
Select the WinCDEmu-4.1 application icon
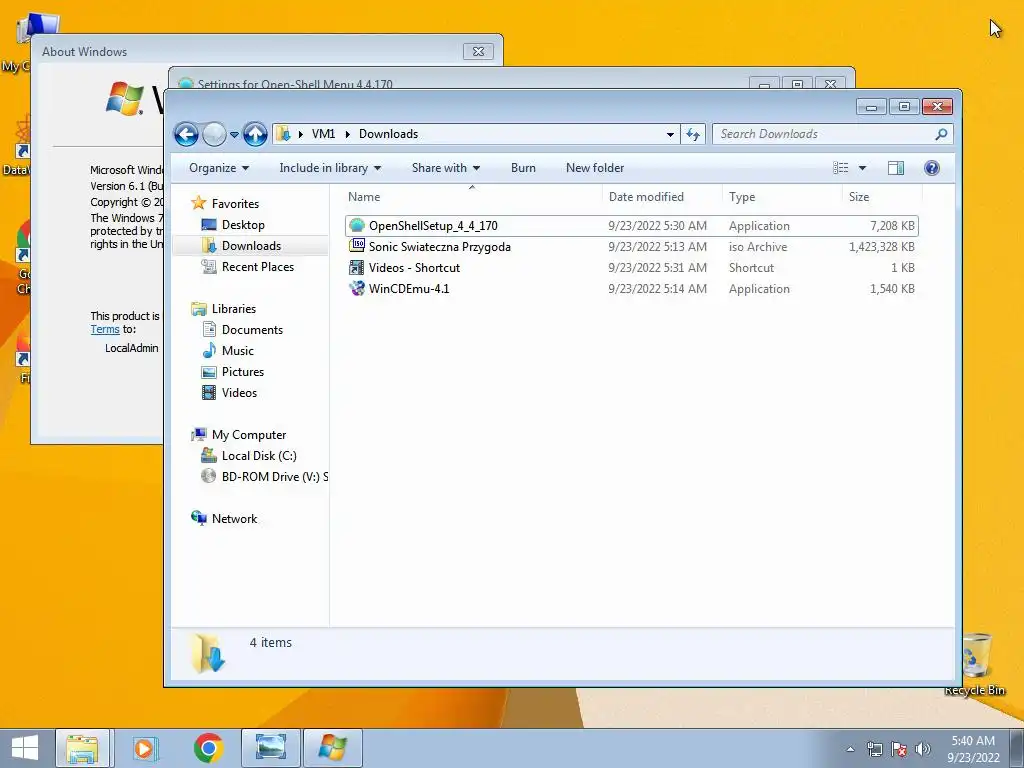[x=357, y=288]
